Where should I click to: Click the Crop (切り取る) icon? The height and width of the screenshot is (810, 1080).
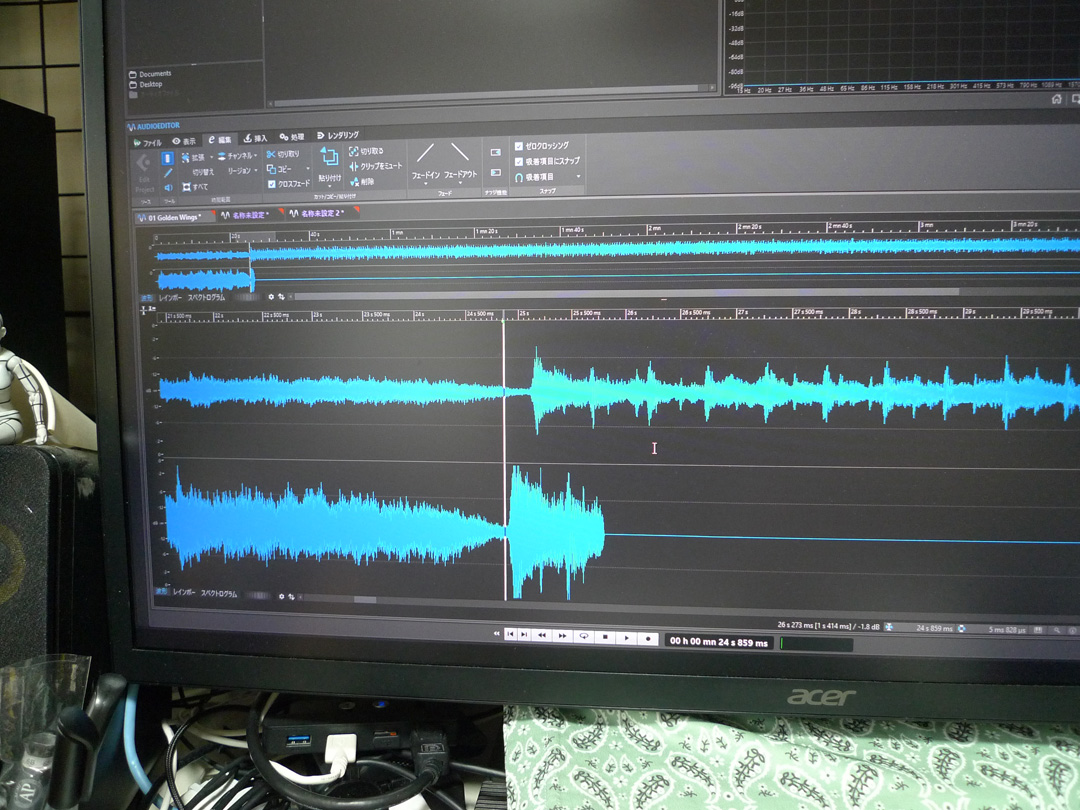(354, 151)
